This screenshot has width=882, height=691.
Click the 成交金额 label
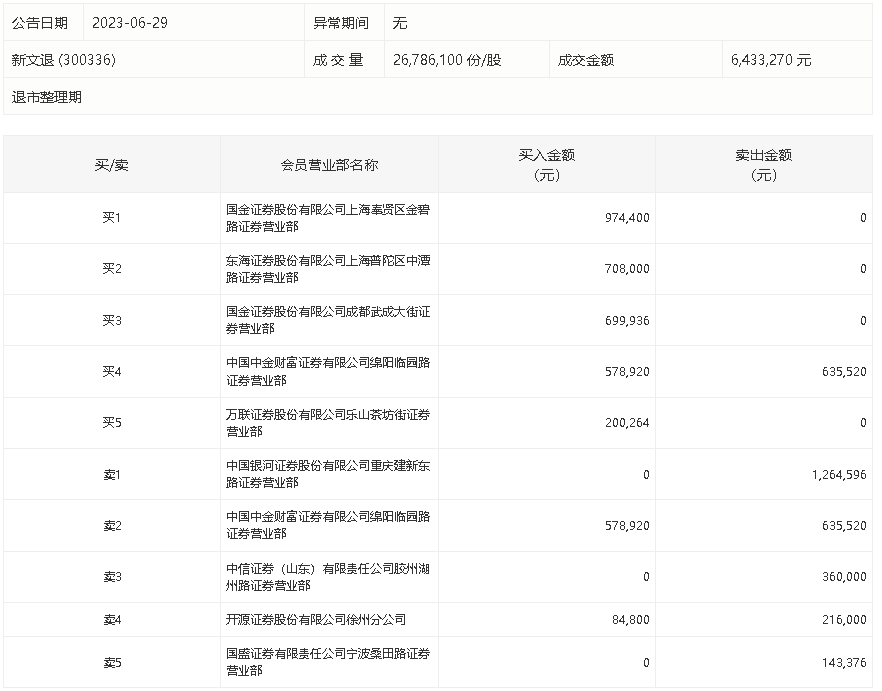(586, 60)
